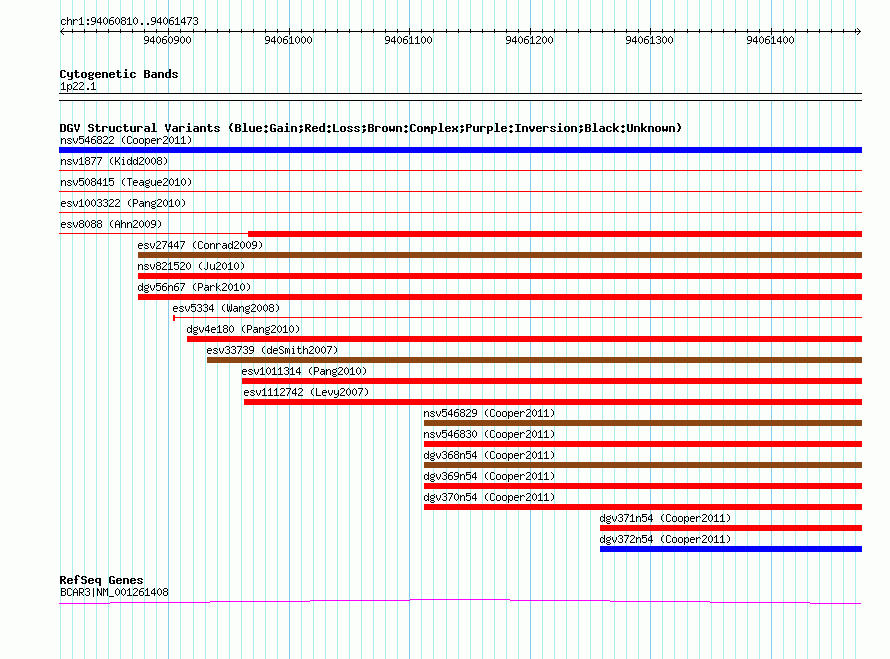Click the magenta BCAR3 gene line

coord(460,601)
